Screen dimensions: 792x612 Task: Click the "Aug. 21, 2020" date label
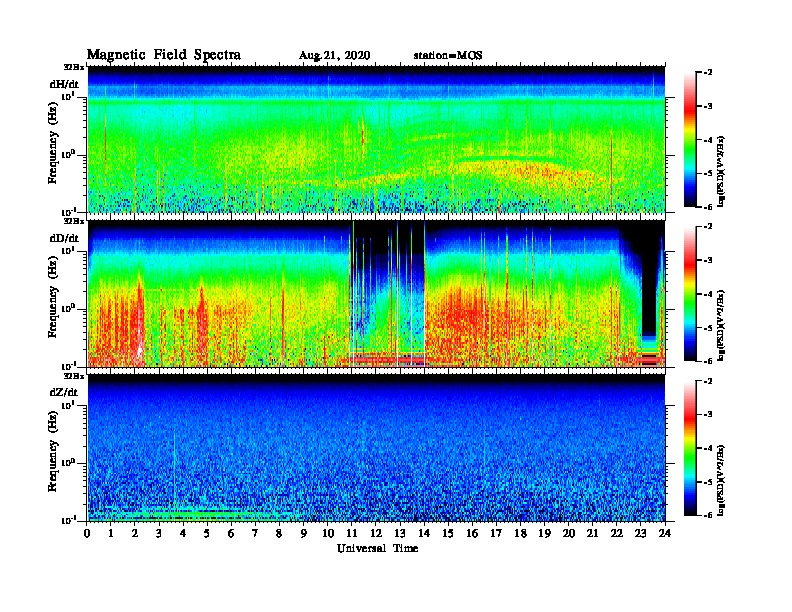click(334, 56)
